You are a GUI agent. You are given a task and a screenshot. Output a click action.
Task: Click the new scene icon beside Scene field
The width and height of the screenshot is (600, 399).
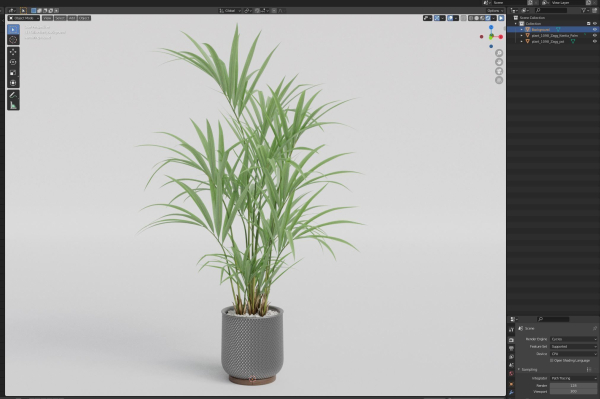pyautogui.click(x=530, y=3)
